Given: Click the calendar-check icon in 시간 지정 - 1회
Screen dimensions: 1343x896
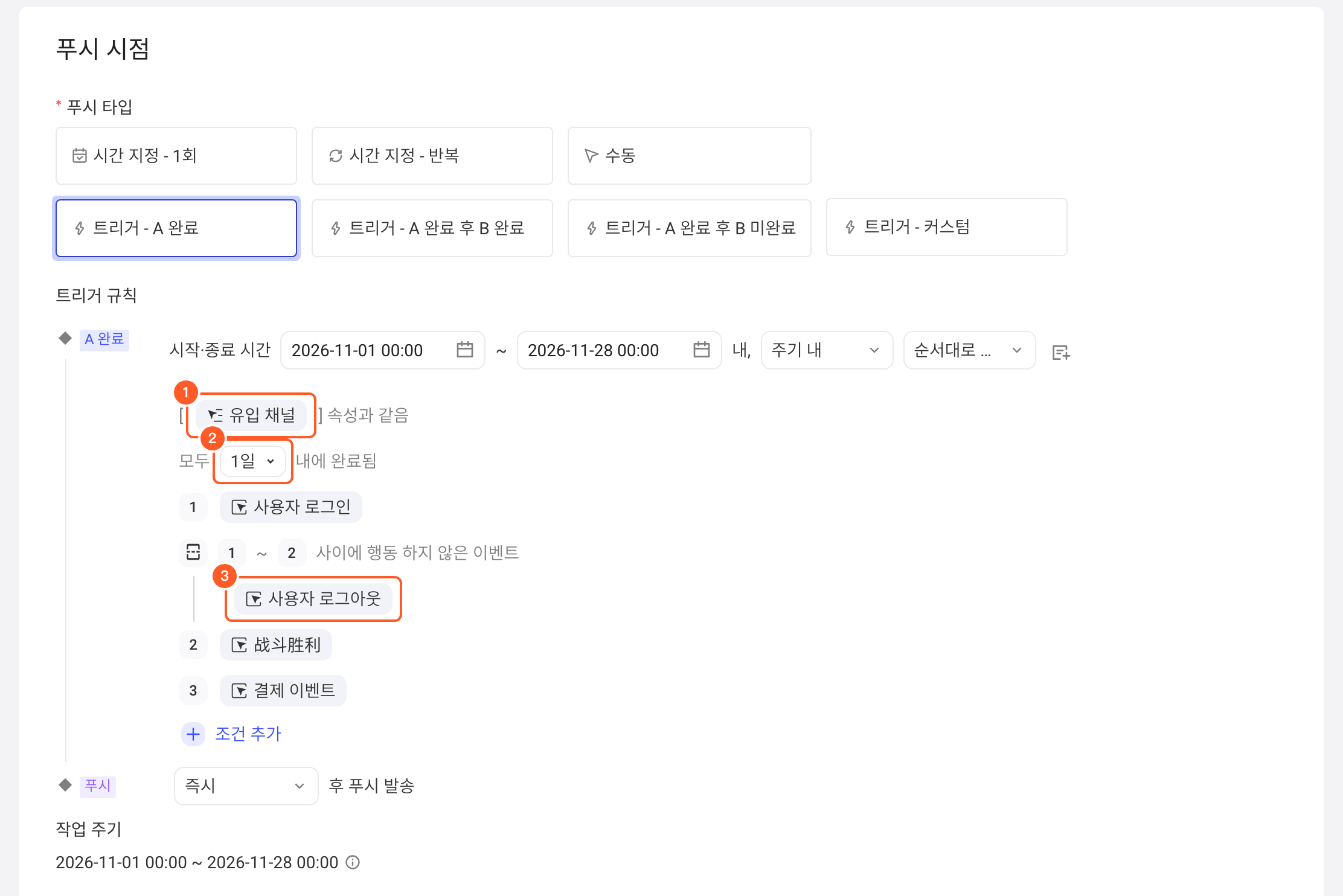Looking at the screenshot, I should click(80, 156).
